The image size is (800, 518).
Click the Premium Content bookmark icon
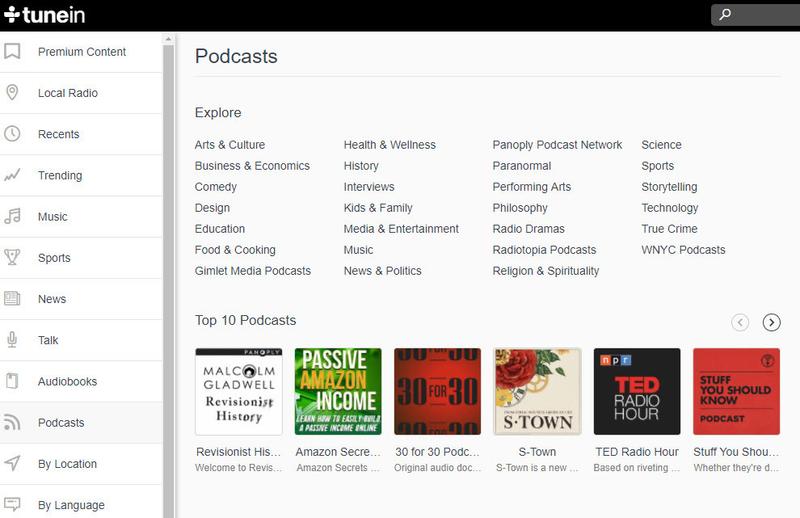[12, 51]
